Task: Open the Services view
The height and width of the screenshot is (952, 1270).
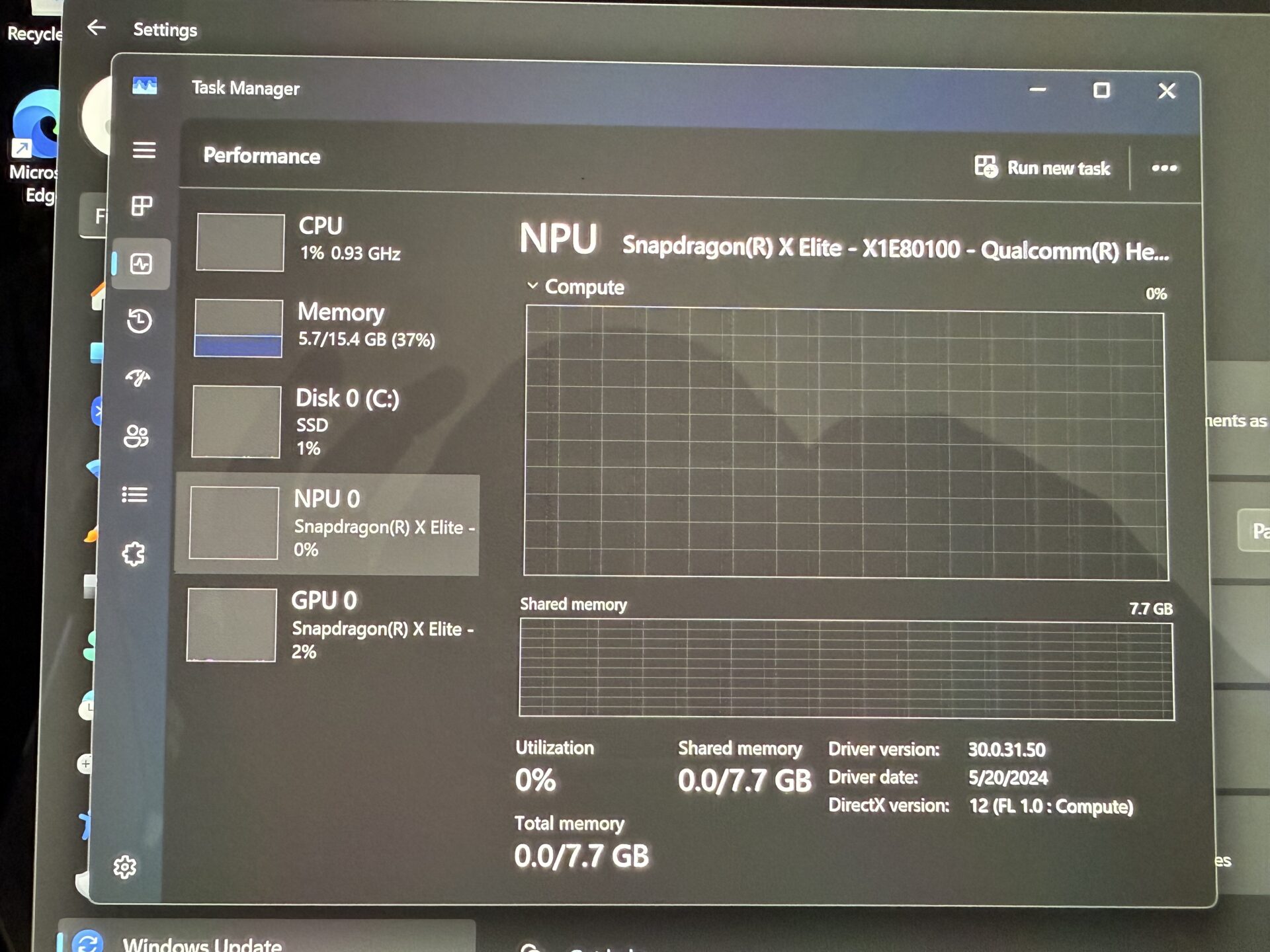Action: click(x=136, y=554)
